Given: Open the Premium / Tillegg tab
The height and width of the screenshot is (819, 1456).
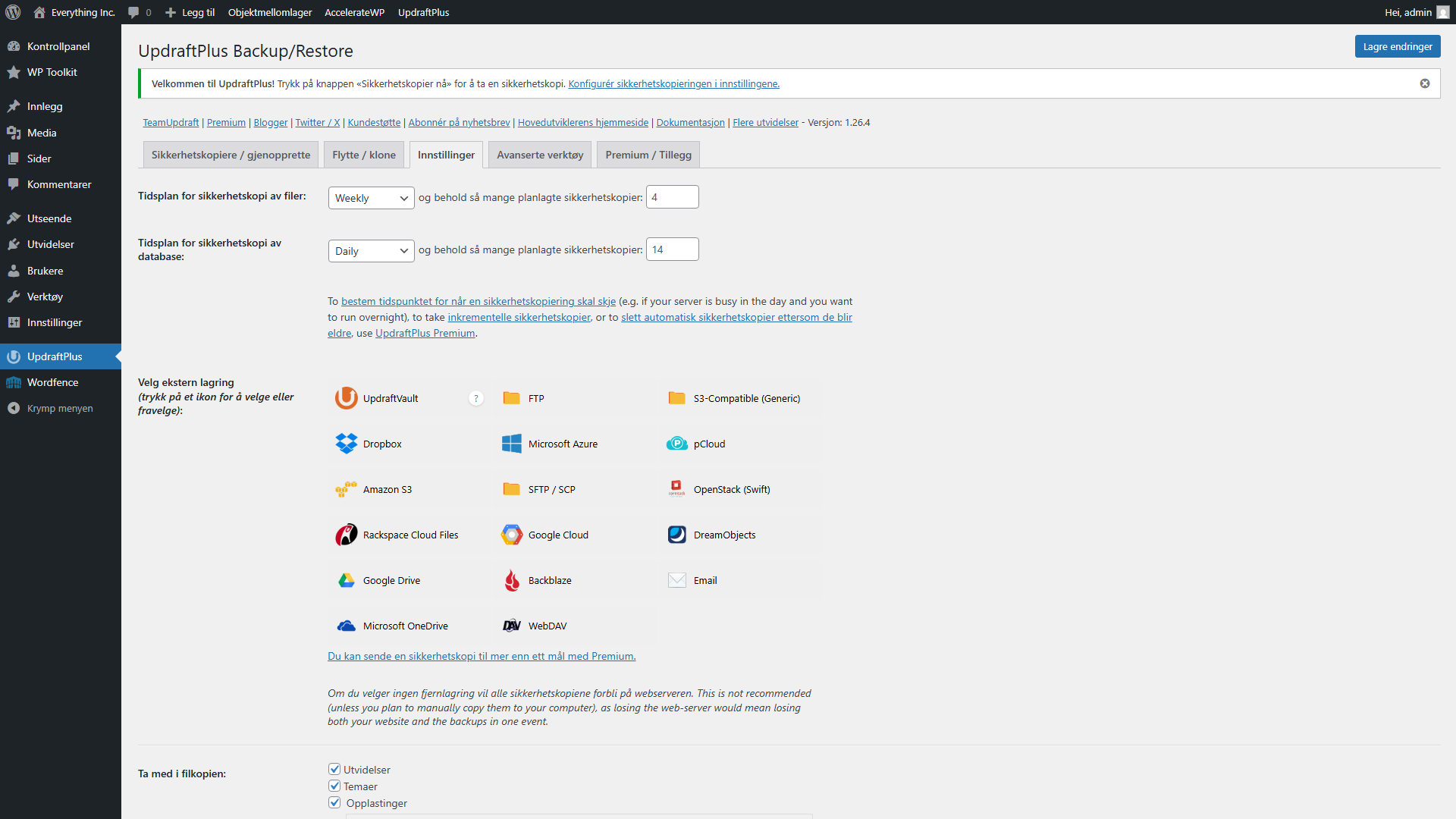Looking at the screenshot, I should click(x=648, y=155).
